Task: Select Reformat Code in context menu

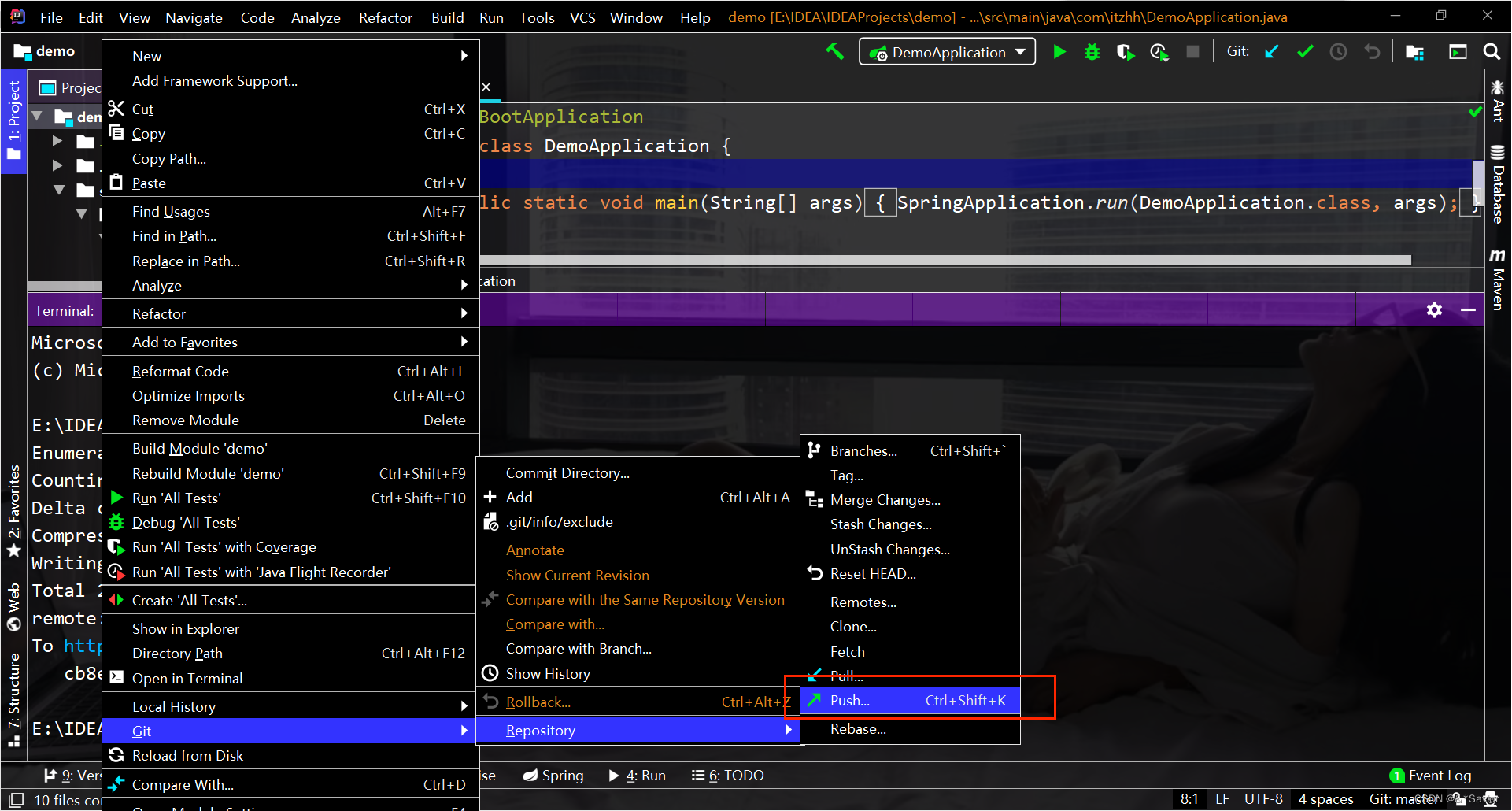Action: (x=290, y=372)
